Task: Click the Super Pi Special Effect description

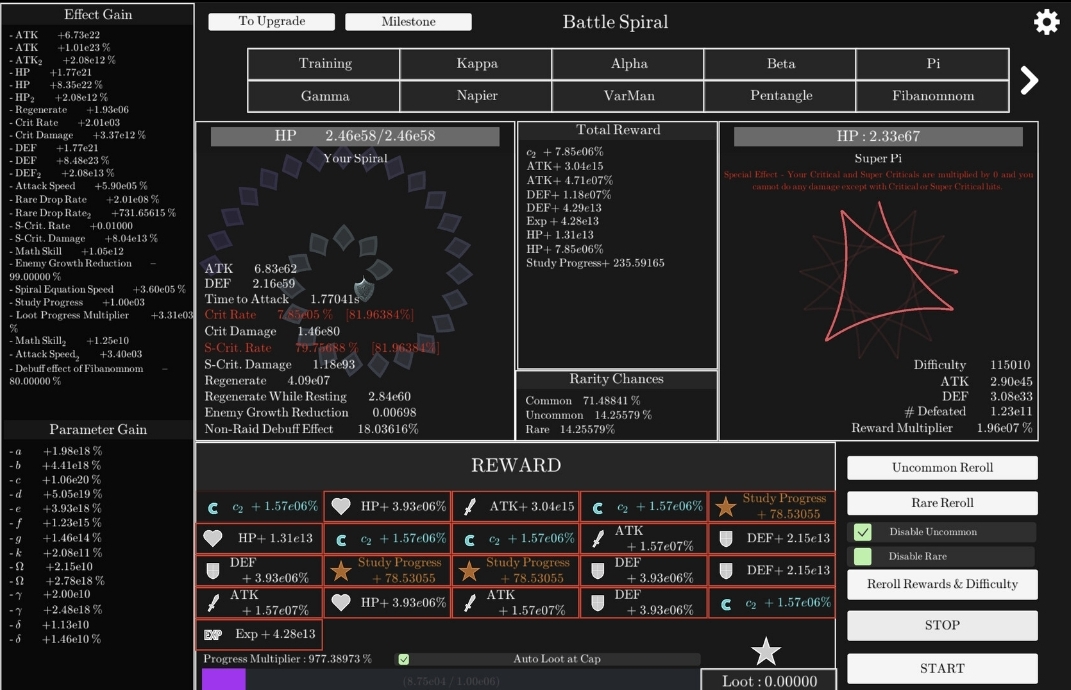Action: tap(878, 180)
